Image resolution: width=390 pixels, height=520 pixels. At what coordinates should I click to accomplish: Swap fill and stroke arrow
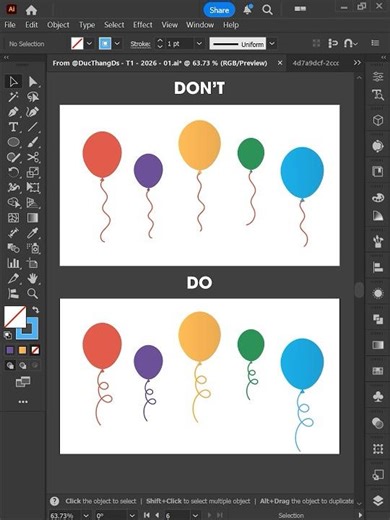(35, 310)
